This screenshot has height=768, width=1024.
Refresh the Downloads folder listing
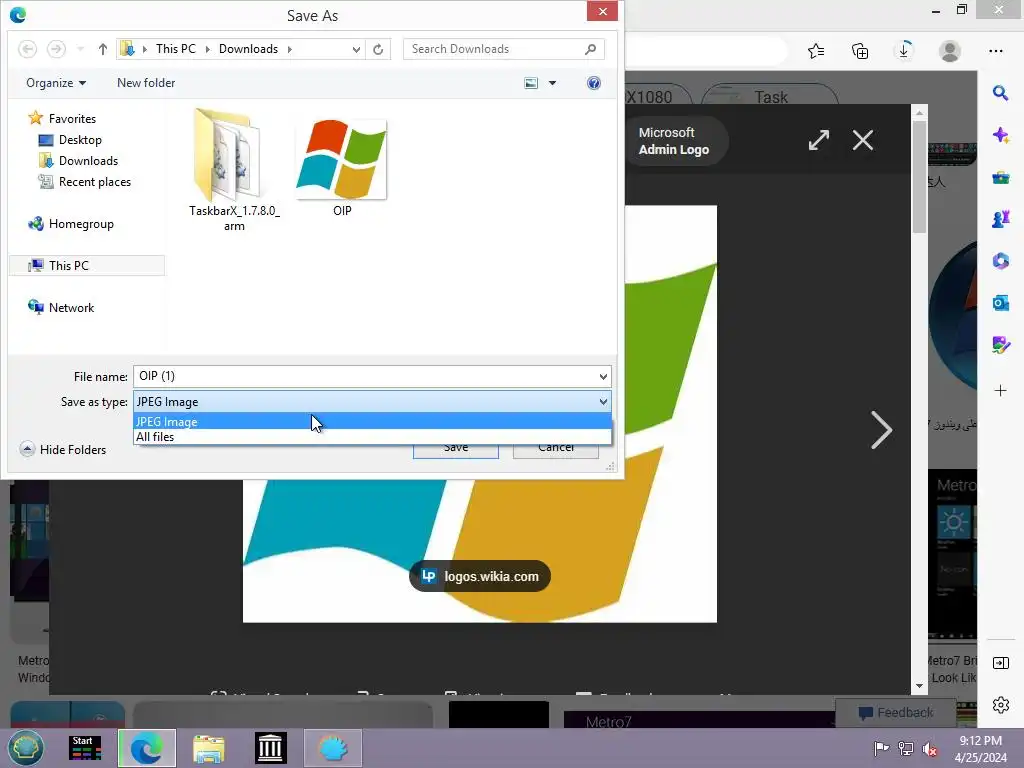[378, 49]
